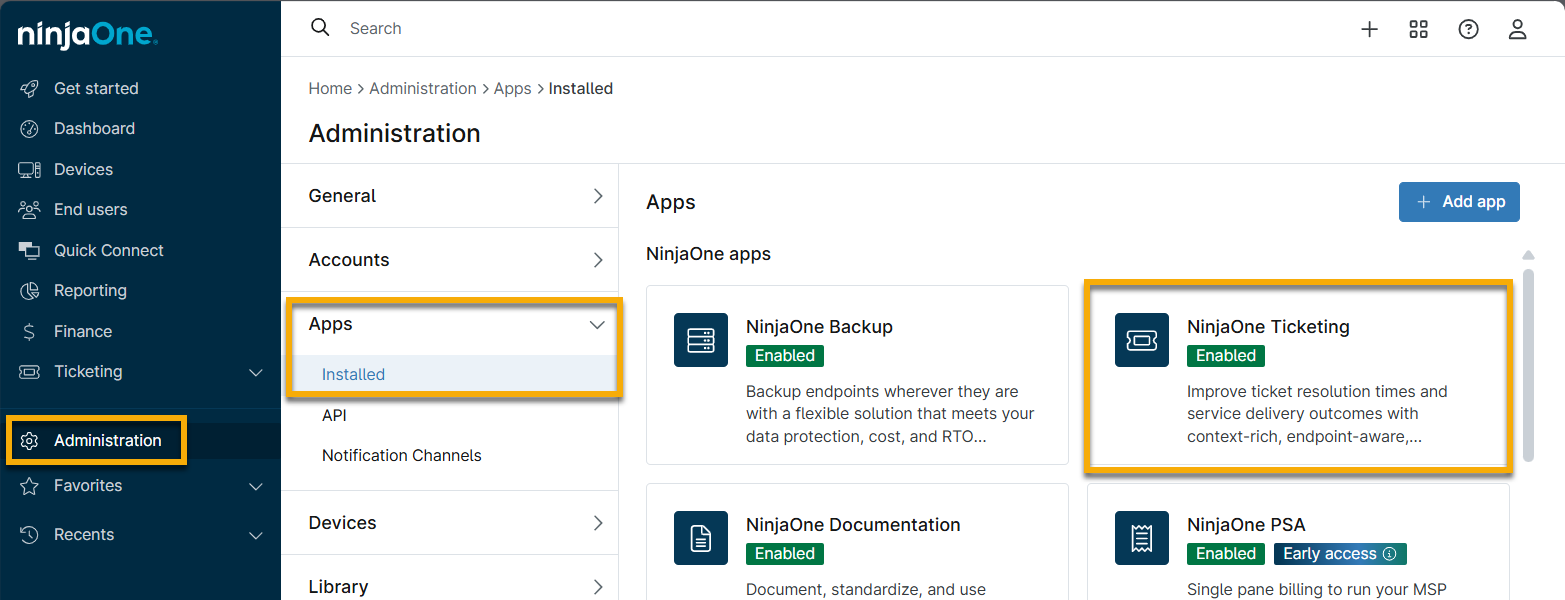The width and height of the screenshot is (1565, 600).
Task: Click the Early access info badge
Action: click(1339, 554)
